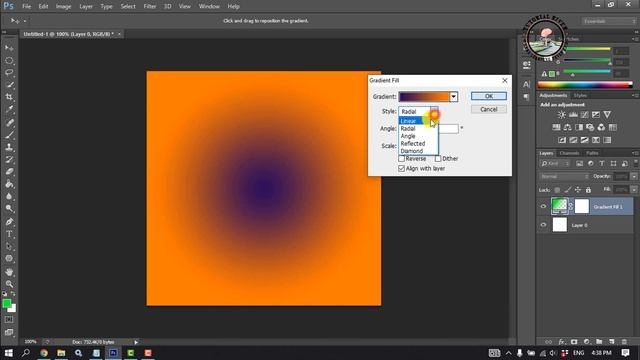This screenshot has height=360, width=640.
Task: Open Windows Start menu
Action: [9, 353]
